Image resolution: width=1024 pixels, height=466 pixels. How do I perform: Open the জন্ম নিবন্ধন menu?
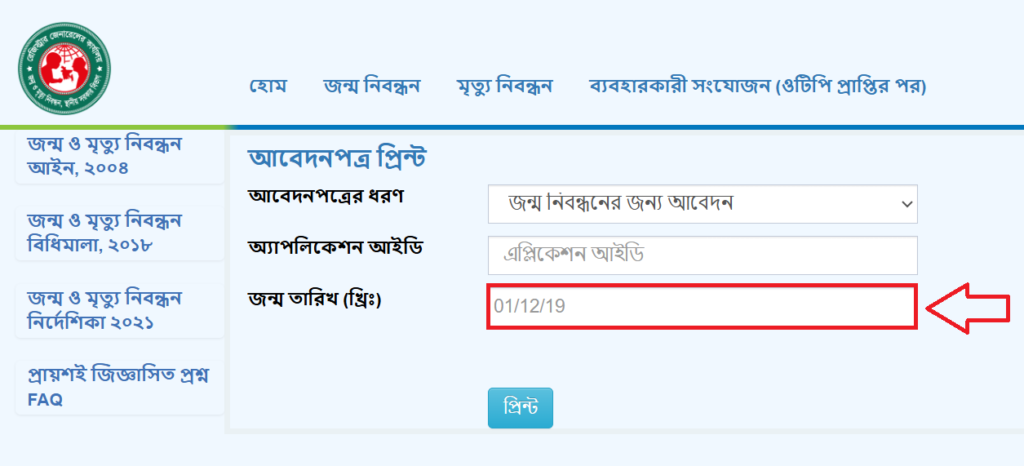(372, 86)
